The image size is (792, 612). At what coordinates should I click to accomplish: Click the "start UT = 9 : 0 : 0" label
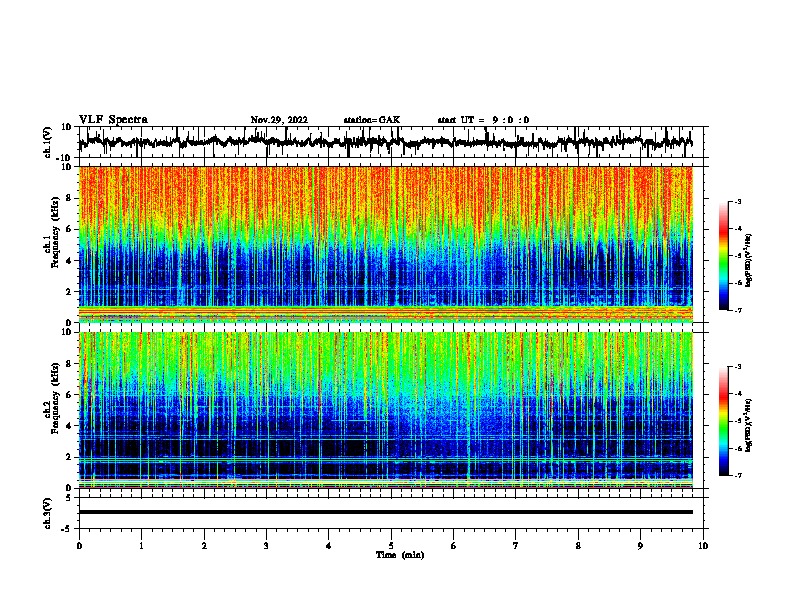pos(483,120)
